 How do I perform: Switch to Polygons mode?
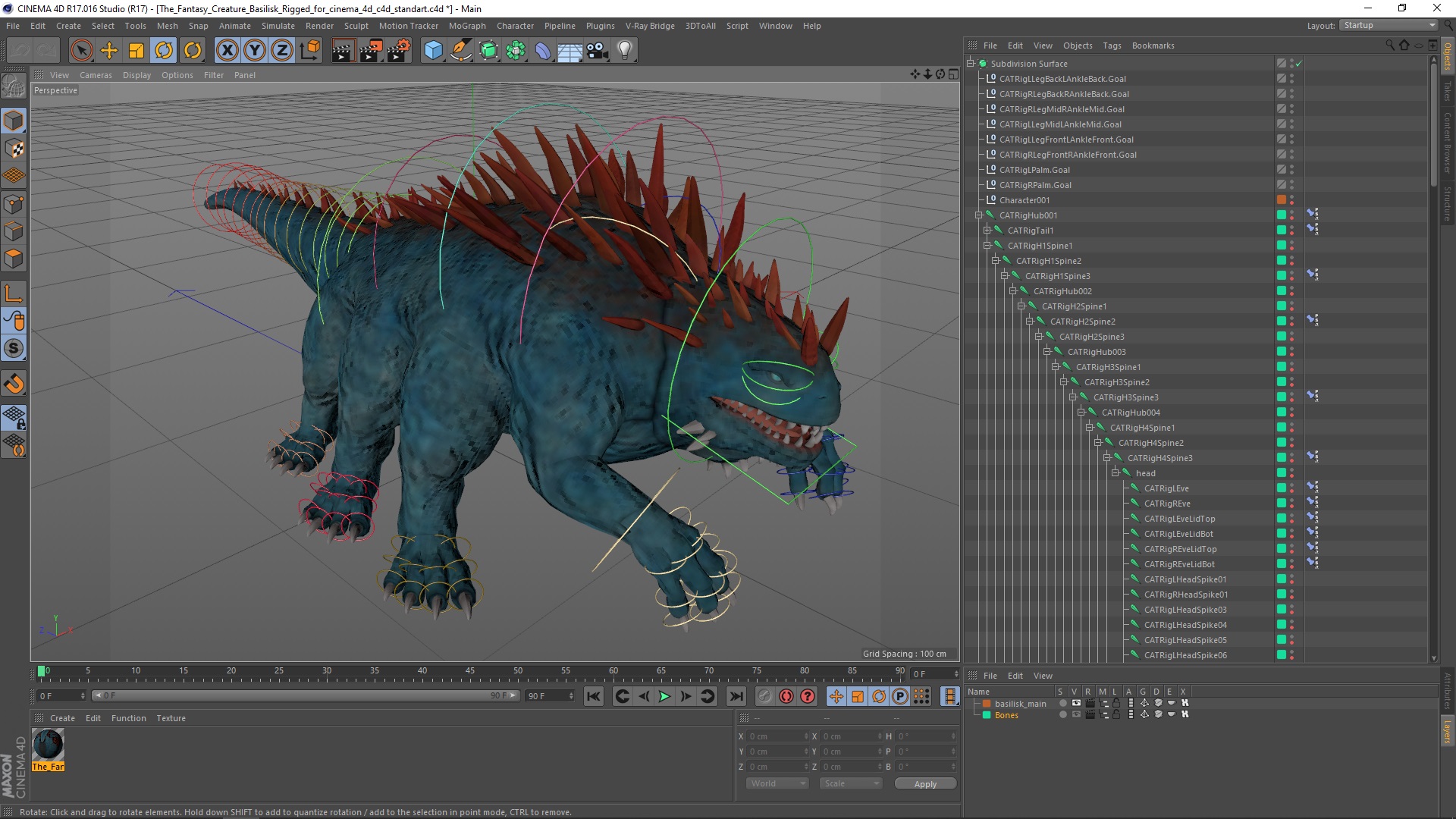(x=14, y=259)
